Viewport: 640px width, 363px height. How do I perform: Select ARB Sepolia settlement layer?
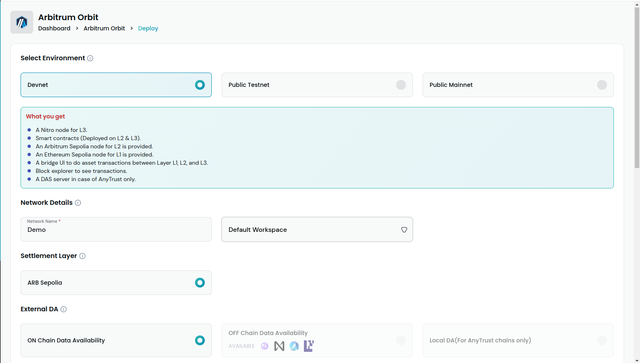[116, 283]
